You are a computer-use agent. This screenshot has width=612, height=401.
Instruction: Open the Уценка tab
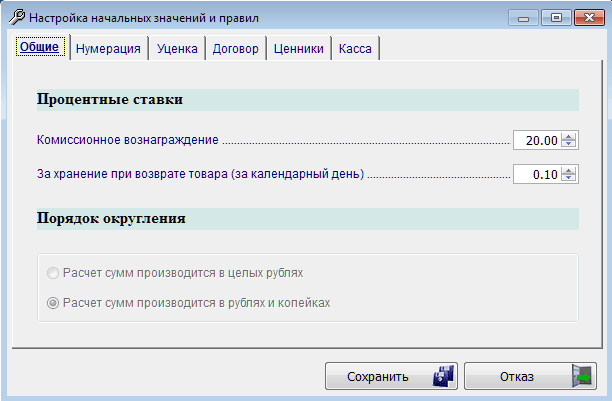tap(177, 48)
